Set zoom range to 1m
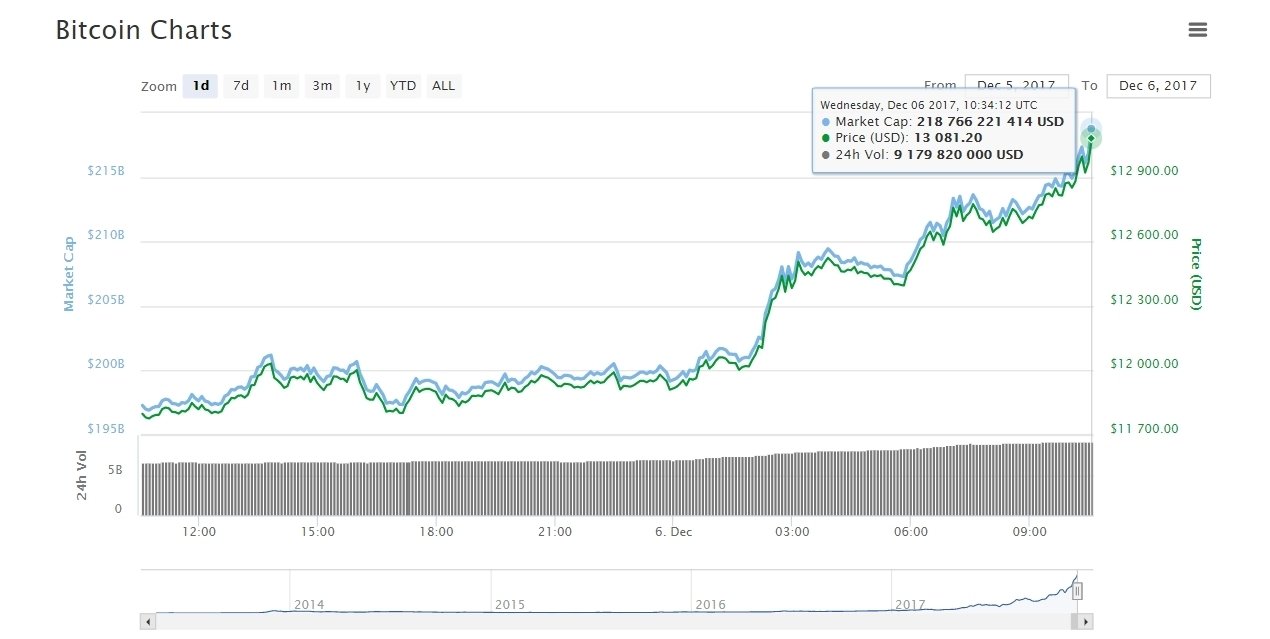The height and width of the screenshot is (639, 1270). [x=282, y=86]
